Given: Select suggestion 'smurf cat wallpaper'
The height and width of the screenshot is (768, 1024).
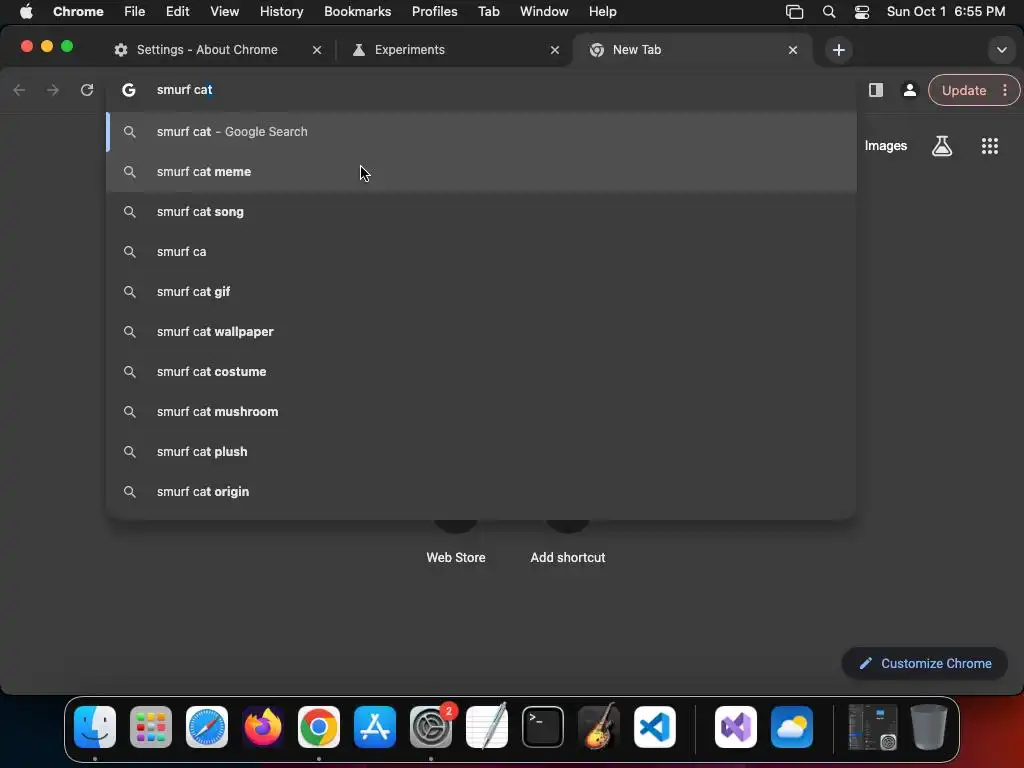Looking at the screenshot, I should pyautogui.click(x=481, y=332).
